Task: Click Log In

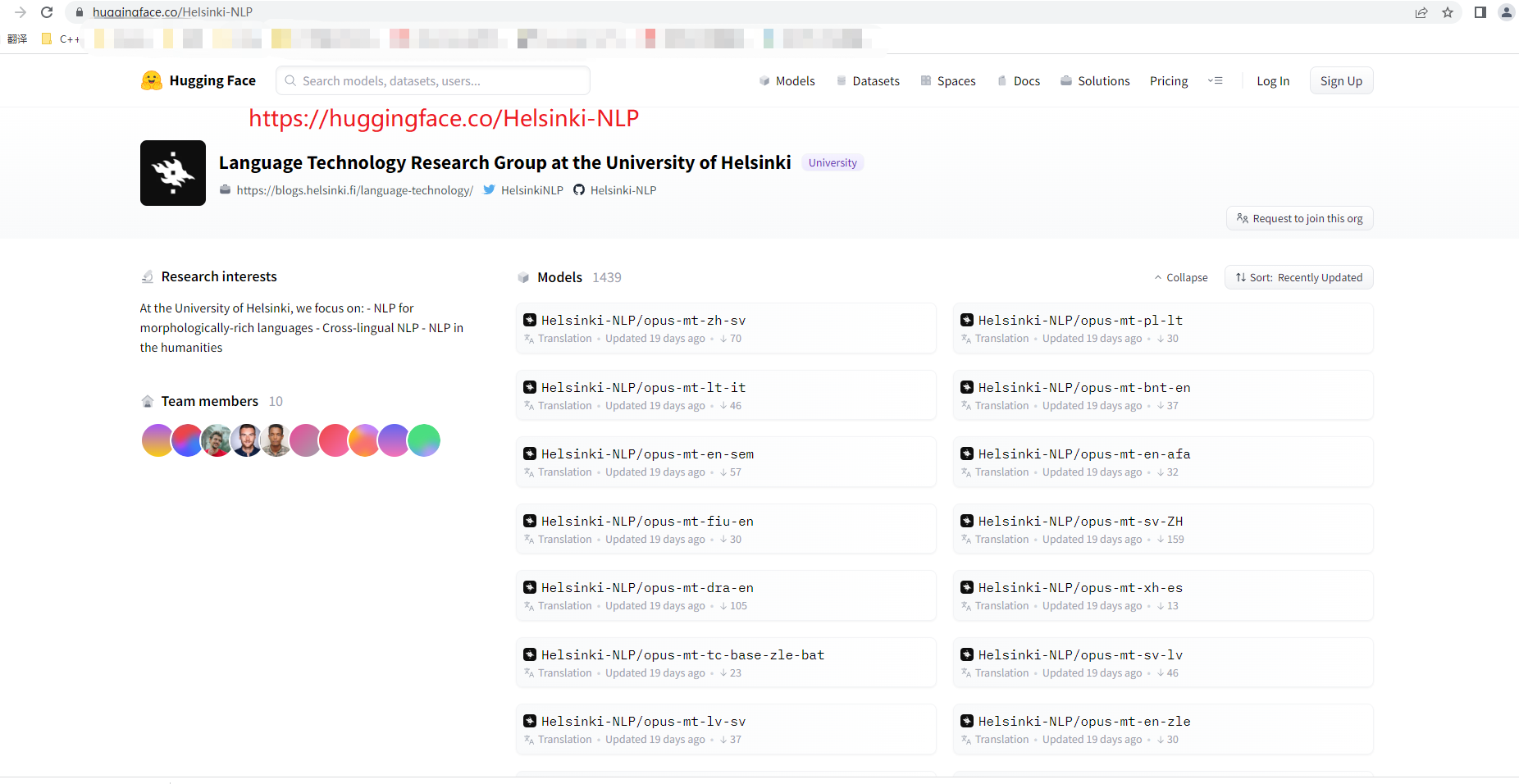Action: (x=1273, y=80)
